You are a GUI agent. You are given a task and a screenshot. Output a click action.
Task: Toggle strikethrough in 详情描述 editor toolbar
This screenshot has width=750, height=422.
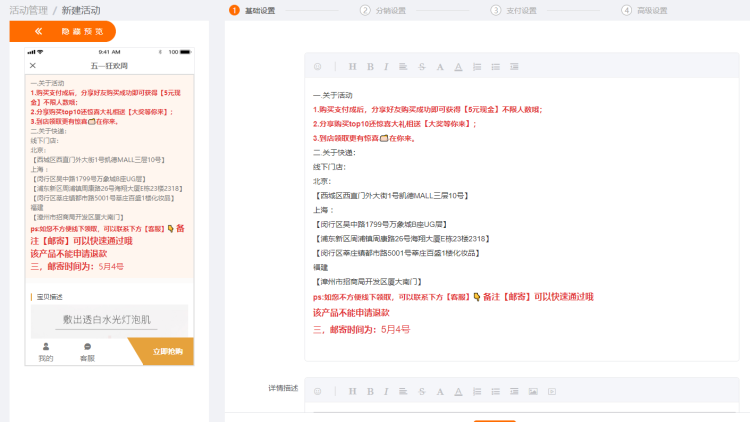421,391
